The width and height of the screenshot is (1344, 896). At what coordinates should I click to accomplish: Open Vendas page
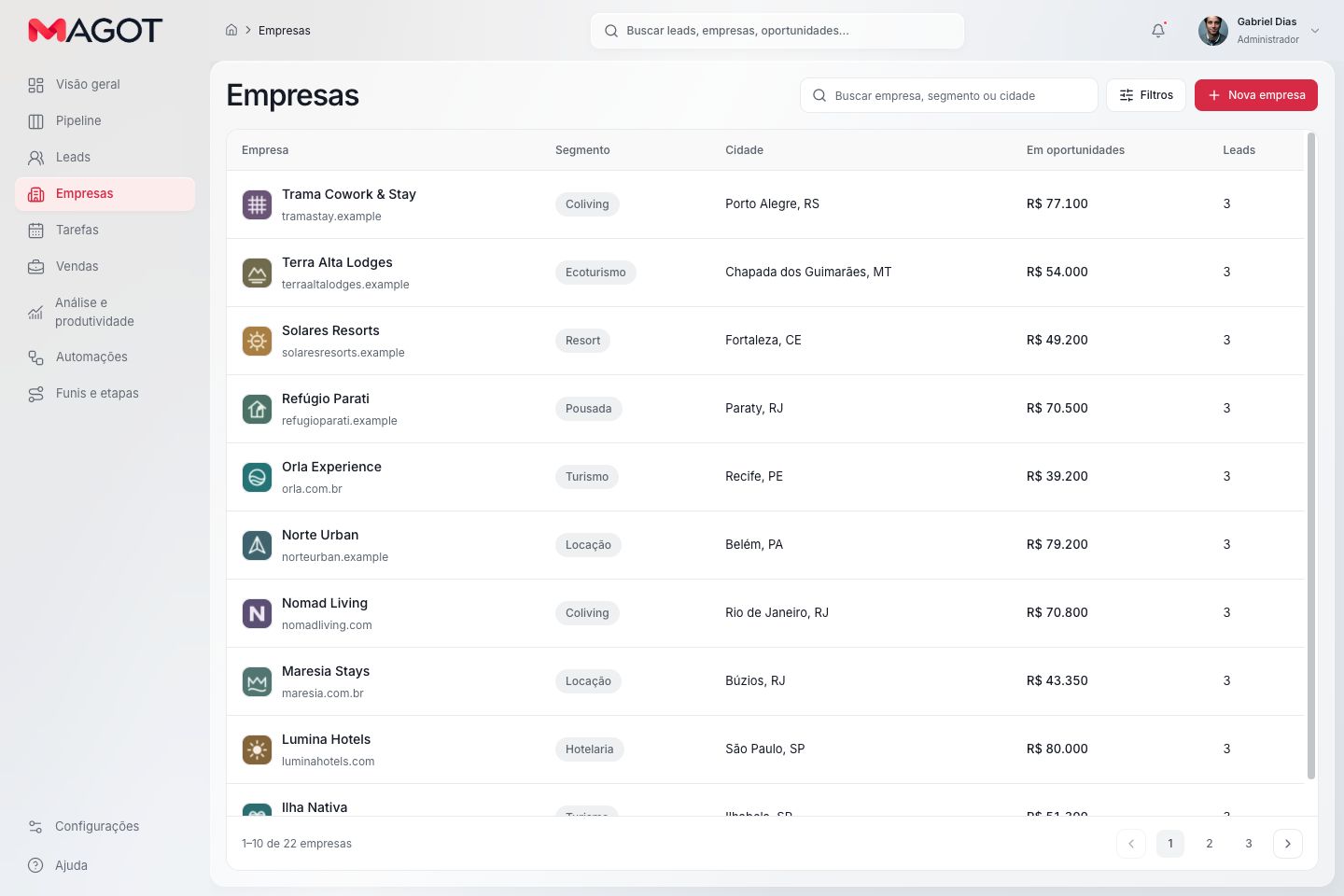105,267
